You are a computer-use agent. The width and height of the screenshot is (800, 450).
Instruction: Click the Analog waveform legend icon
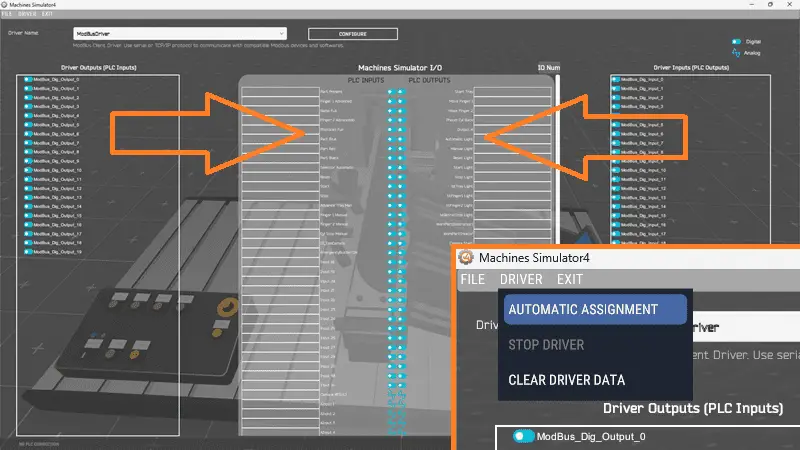pos(736,53)
